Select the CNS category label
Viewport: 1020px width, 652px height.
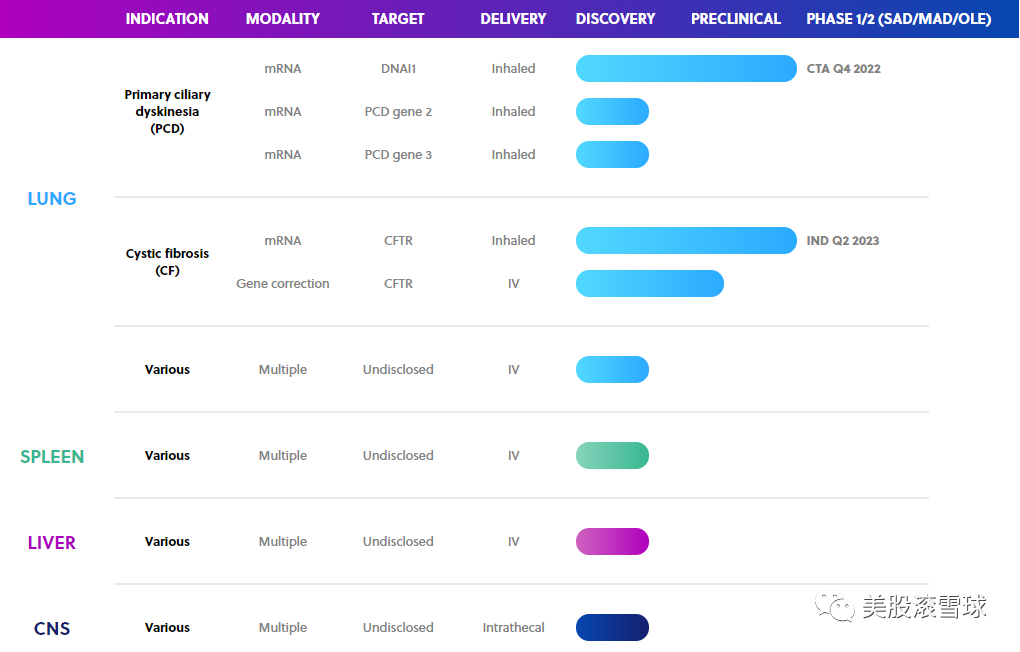(x=52, y=629)
